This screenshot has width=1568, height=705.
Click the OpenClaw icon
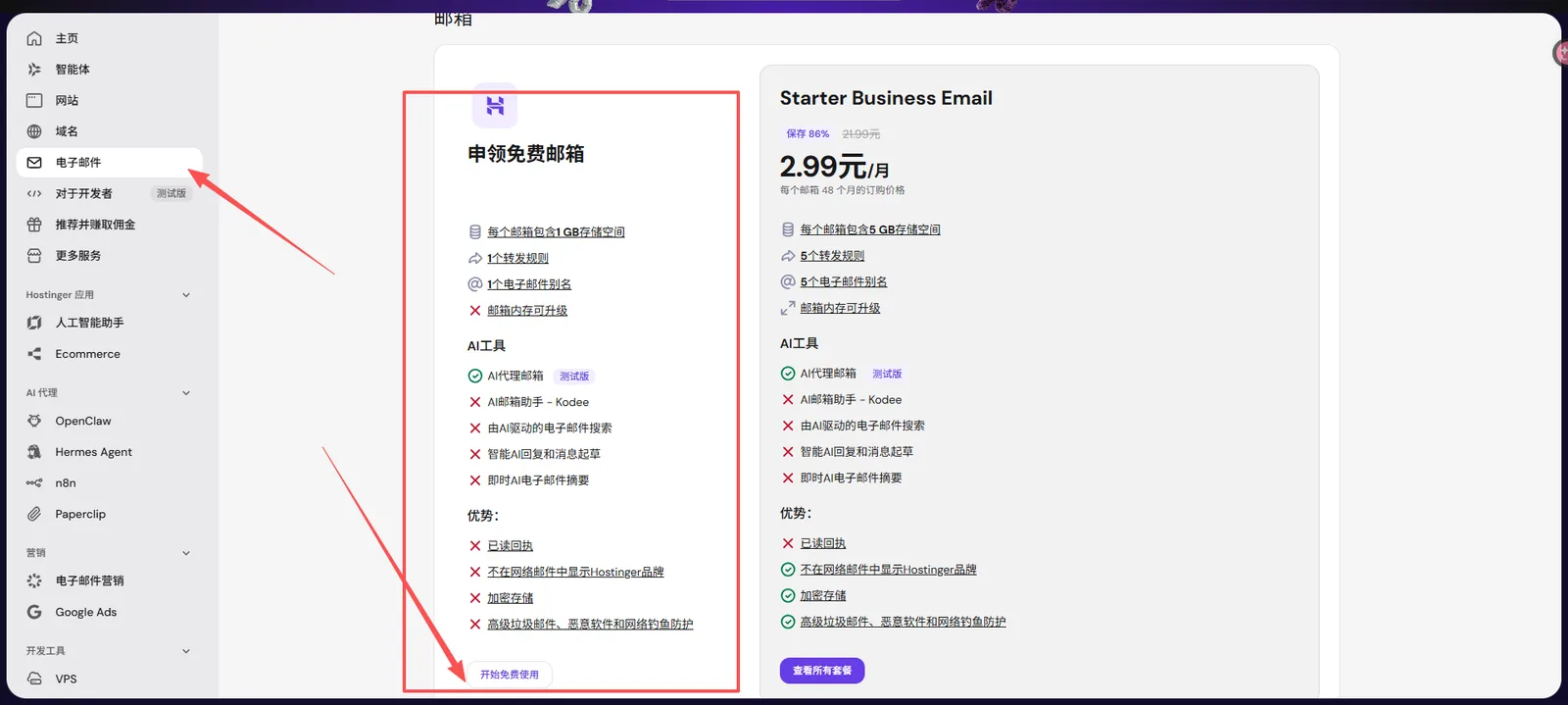pyautogui.click(x=34, y=421)
